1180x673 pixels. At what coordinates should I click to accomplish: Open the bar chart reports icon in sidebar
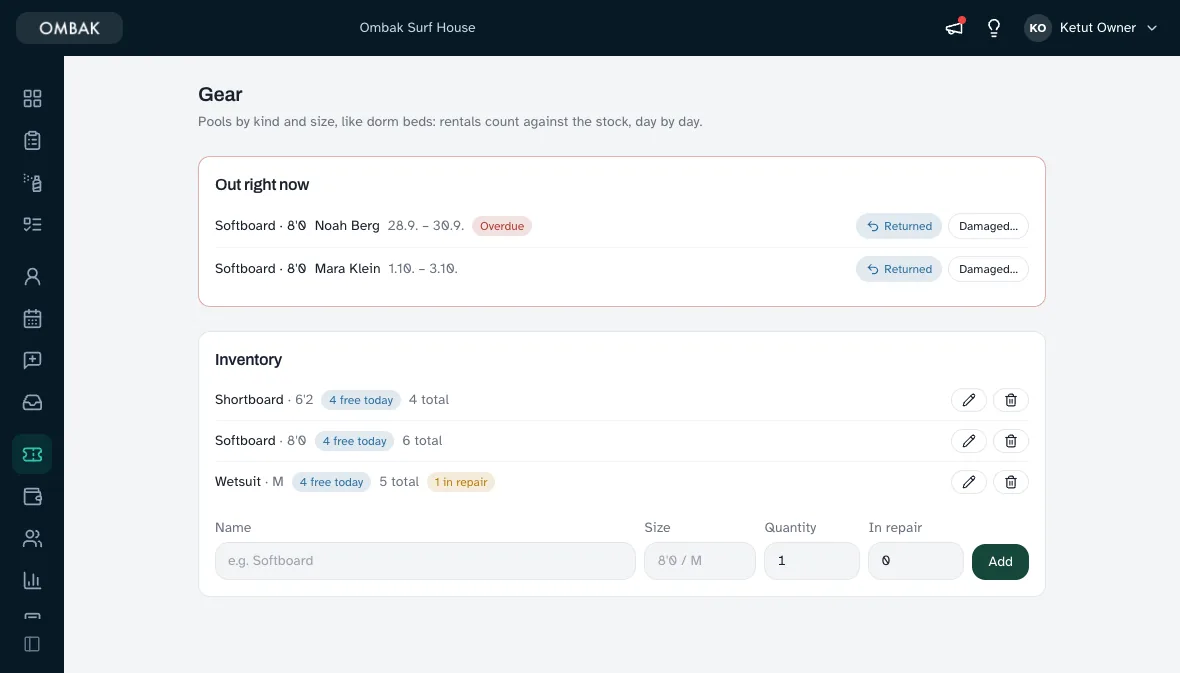32,580
